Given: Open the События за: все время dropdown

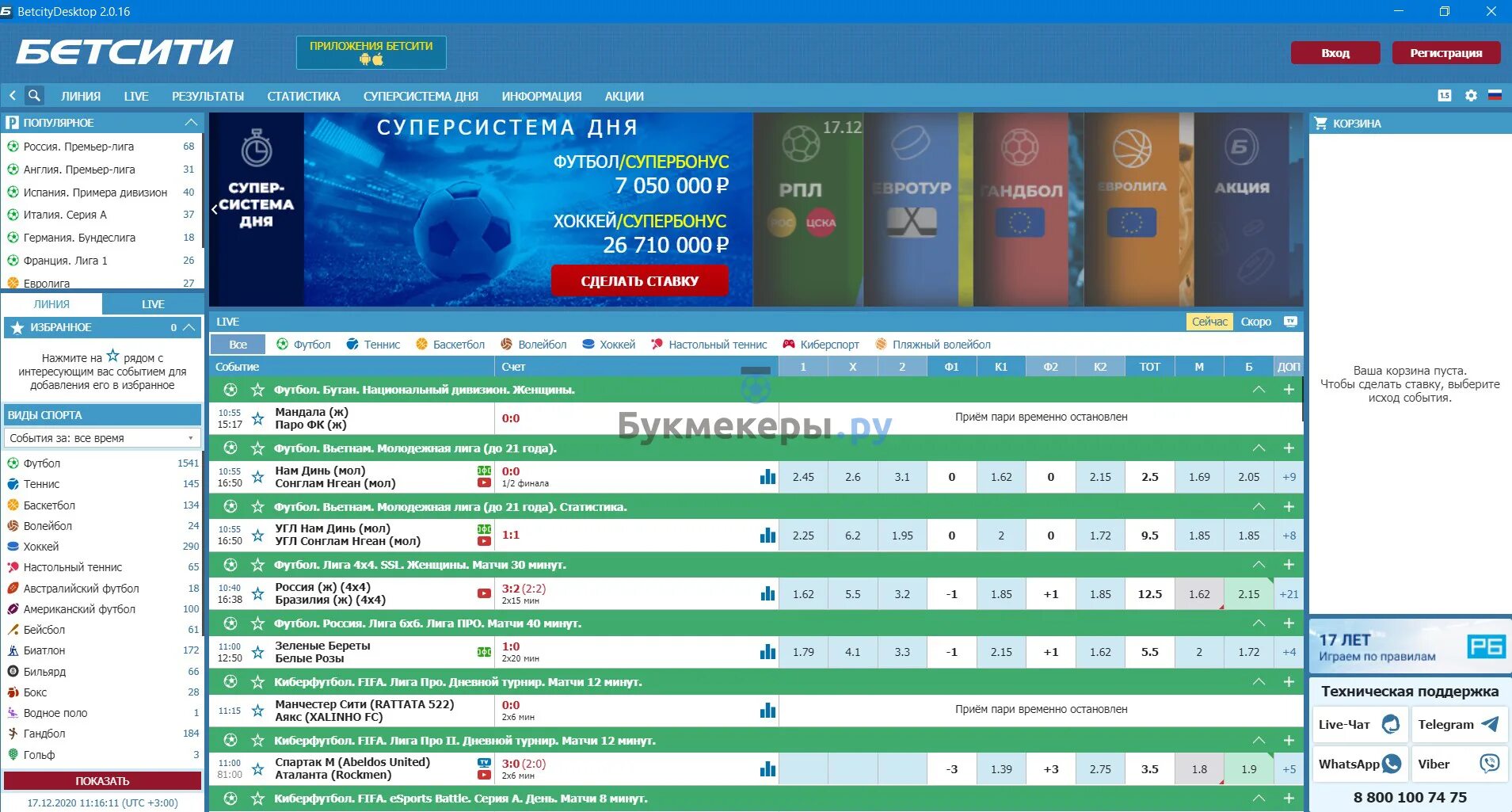Looking at the screenshot, I should click(102, 438).
